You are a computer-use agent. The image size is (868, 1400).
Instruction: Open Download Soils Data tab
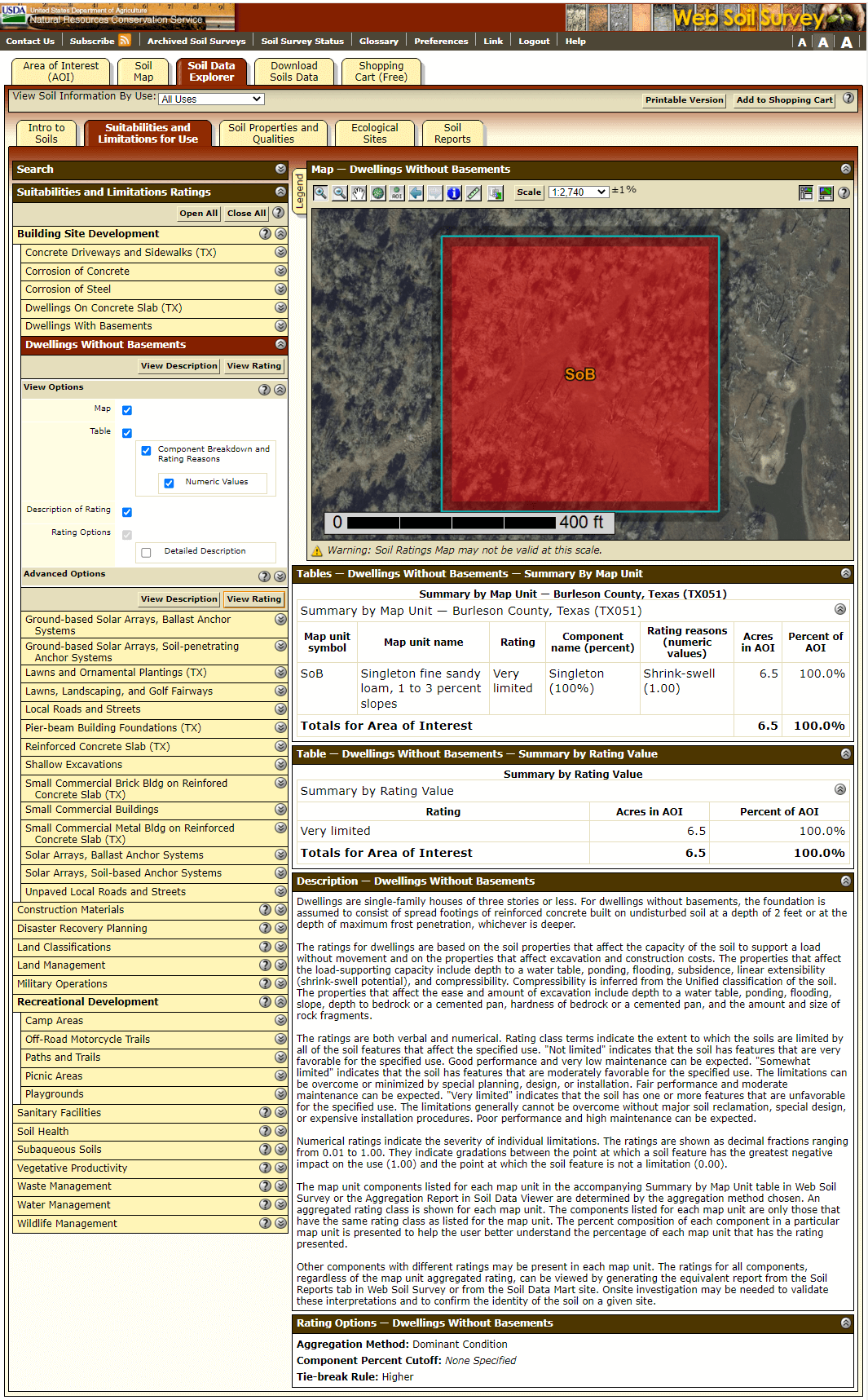click(x=294, y=72)
